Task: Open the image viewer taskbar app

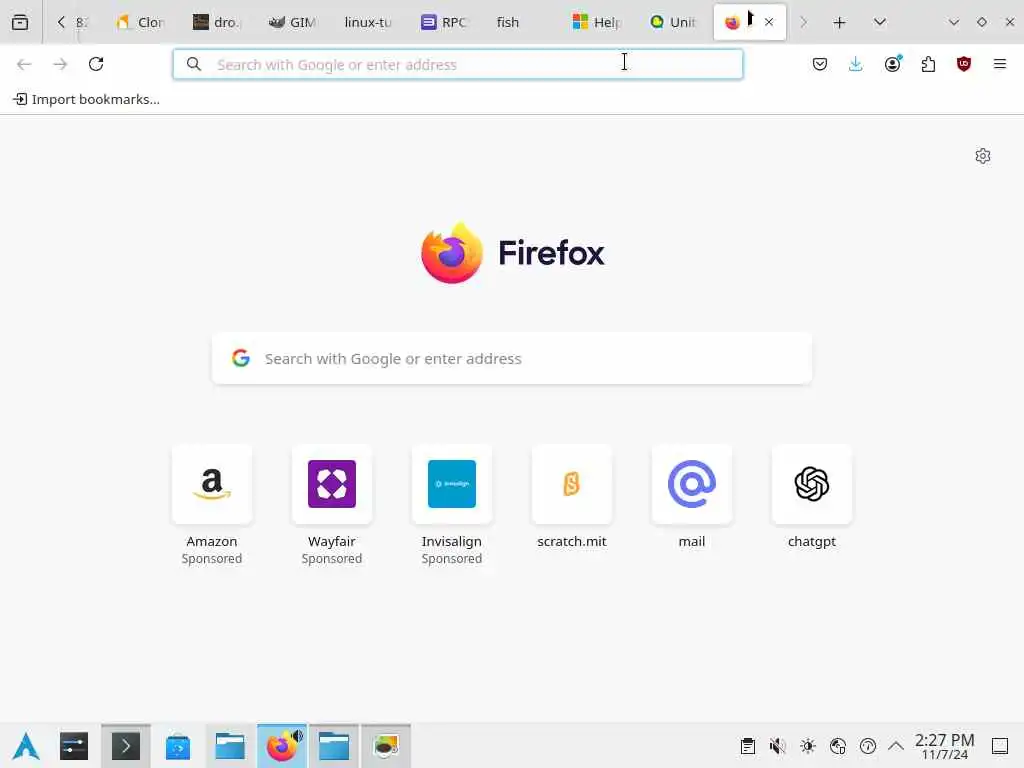Action: (x=386, y=746)
